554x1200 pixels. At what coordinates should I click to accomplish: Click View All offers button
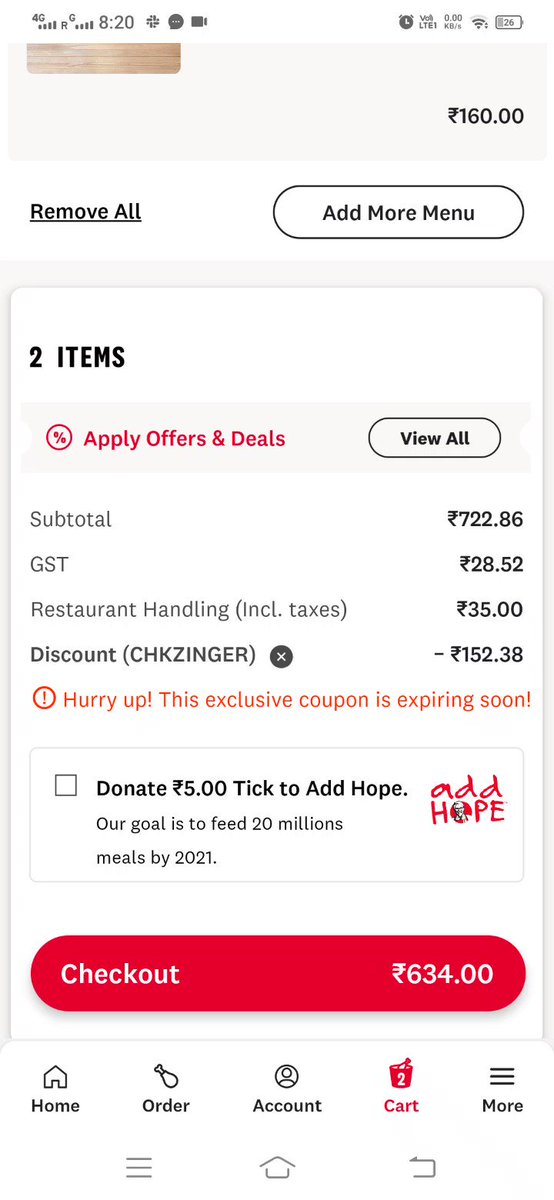click(435, 438)
